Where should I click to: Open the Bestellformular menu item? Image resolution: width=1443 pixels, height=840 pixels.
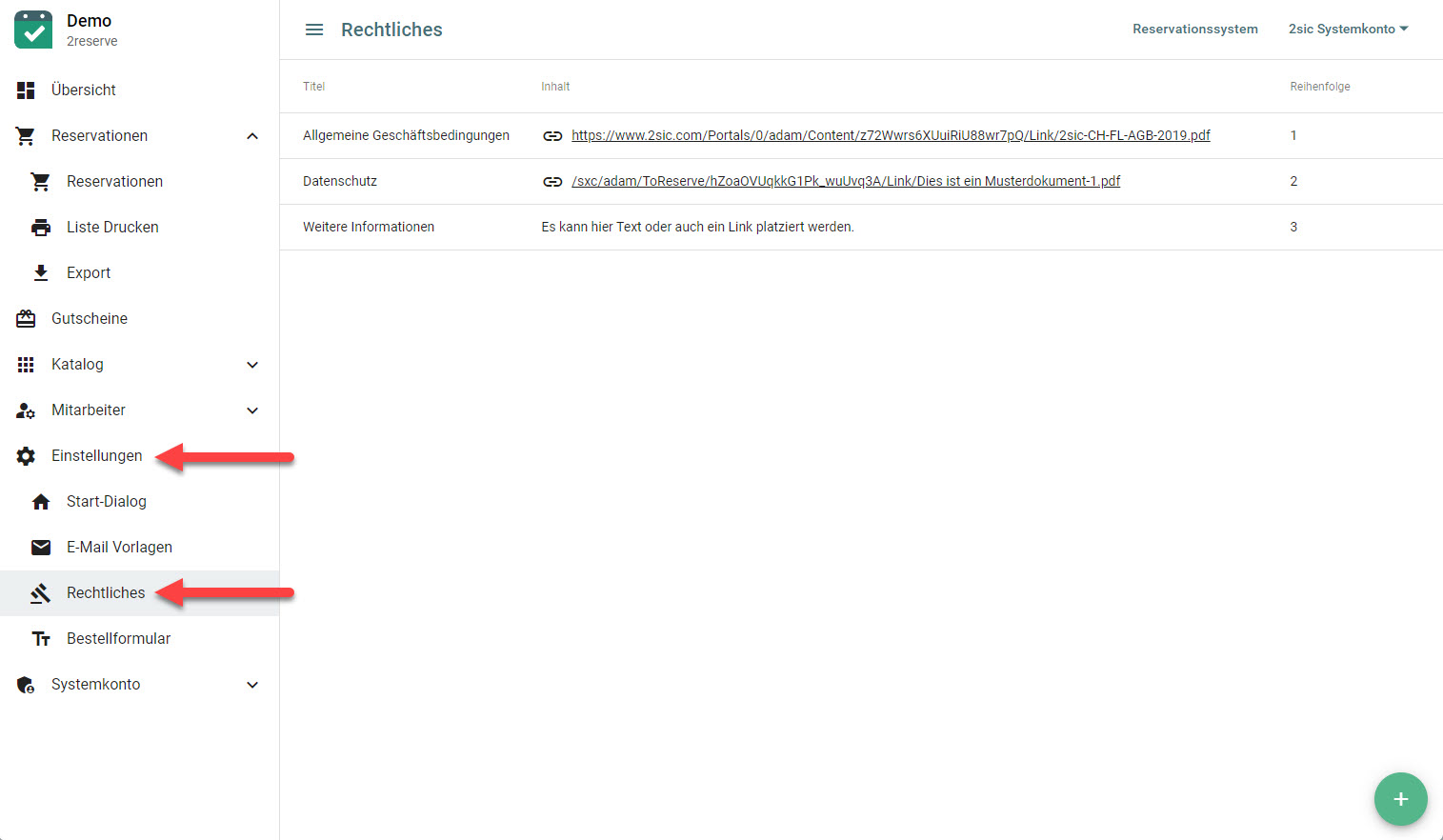(x=118, y=639)
